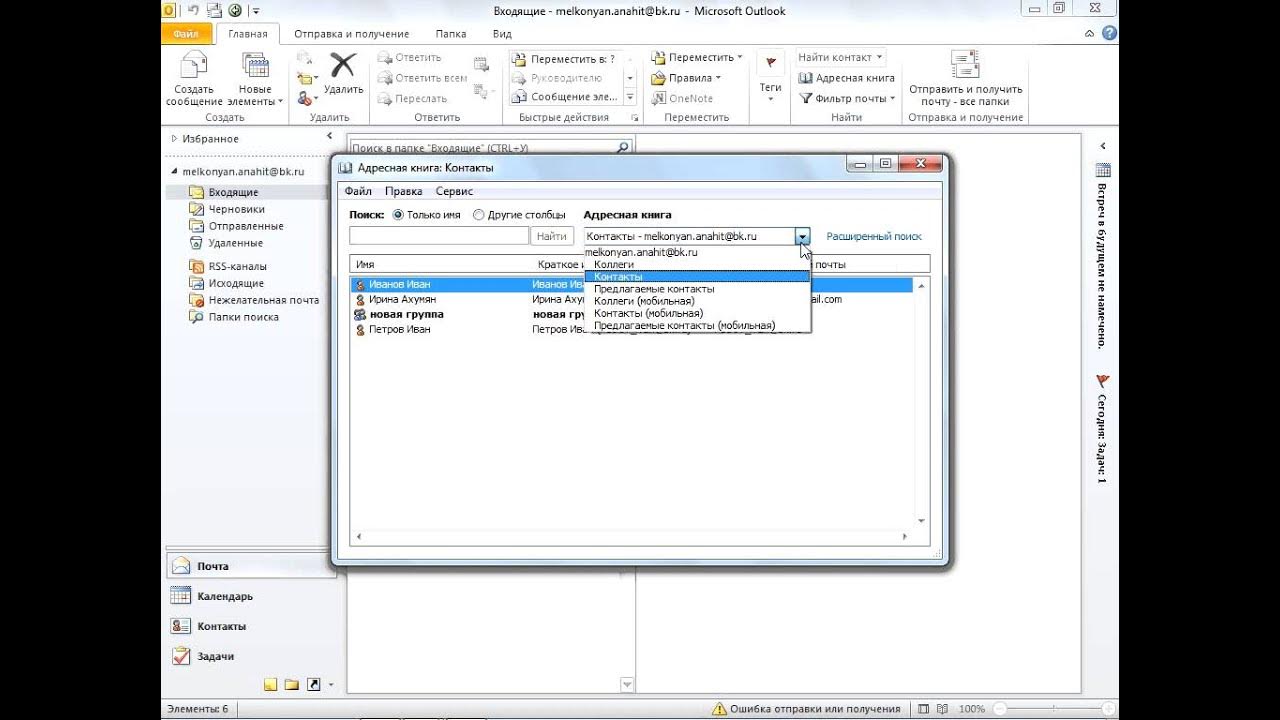This screenshot has height=720, width=1280.
Task: Select the Нежелательная почта folder
Action: coord(264,300)
